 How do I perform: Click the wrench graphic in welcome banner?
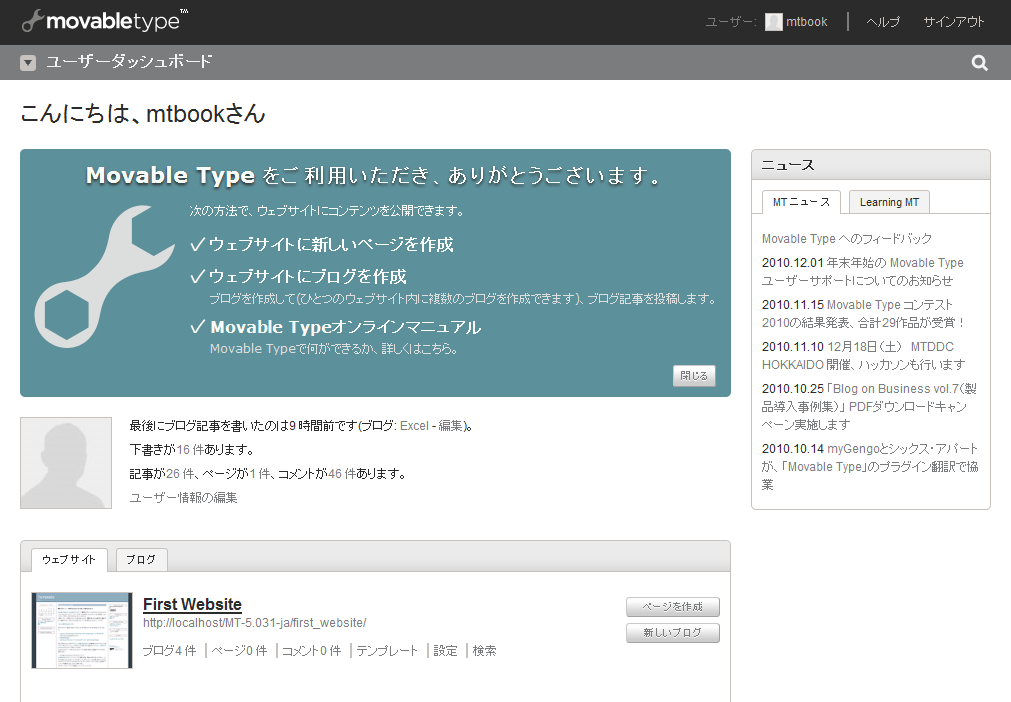click(x=103, y=277)
